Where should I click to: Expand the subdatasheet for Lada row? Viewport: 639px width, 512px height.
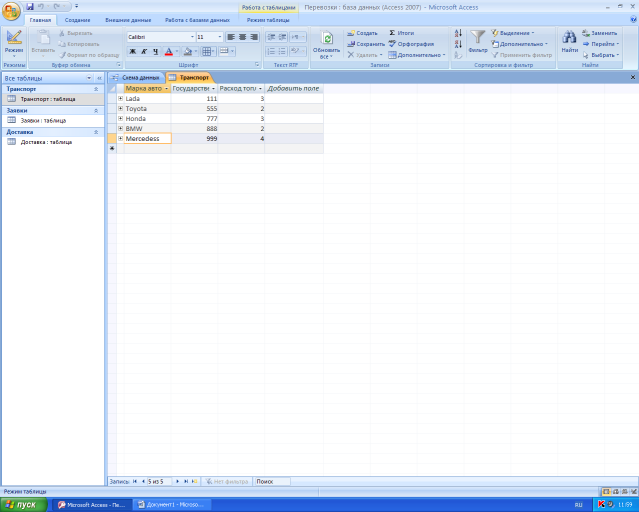120,99
